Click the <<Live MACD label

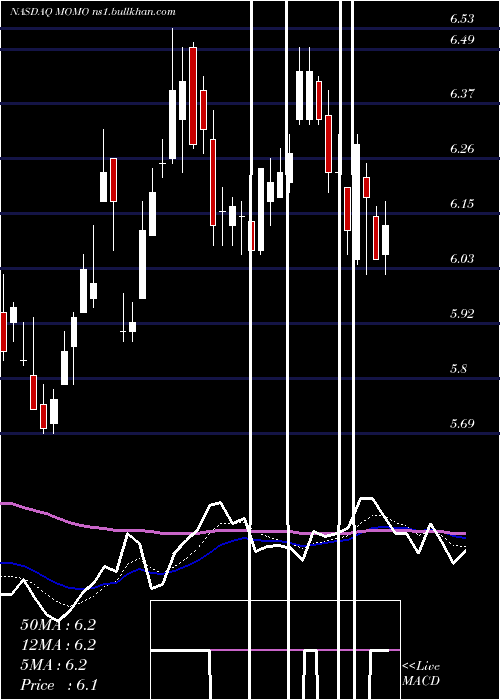pyautogui.click(x=421, y=674)
